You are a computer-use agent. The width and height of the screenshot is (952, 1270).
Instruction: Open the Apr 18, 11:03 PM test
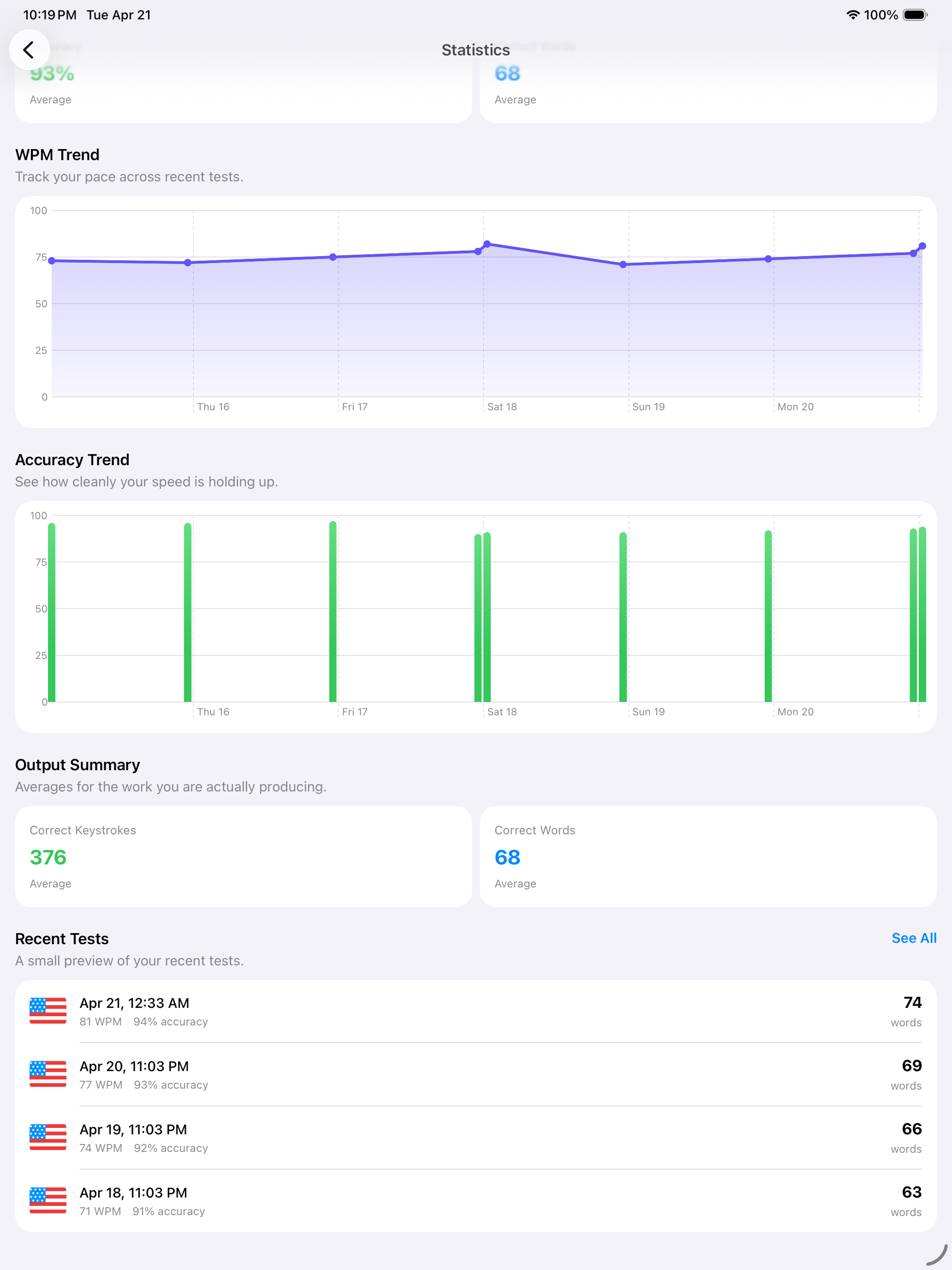coord(476,1201)
